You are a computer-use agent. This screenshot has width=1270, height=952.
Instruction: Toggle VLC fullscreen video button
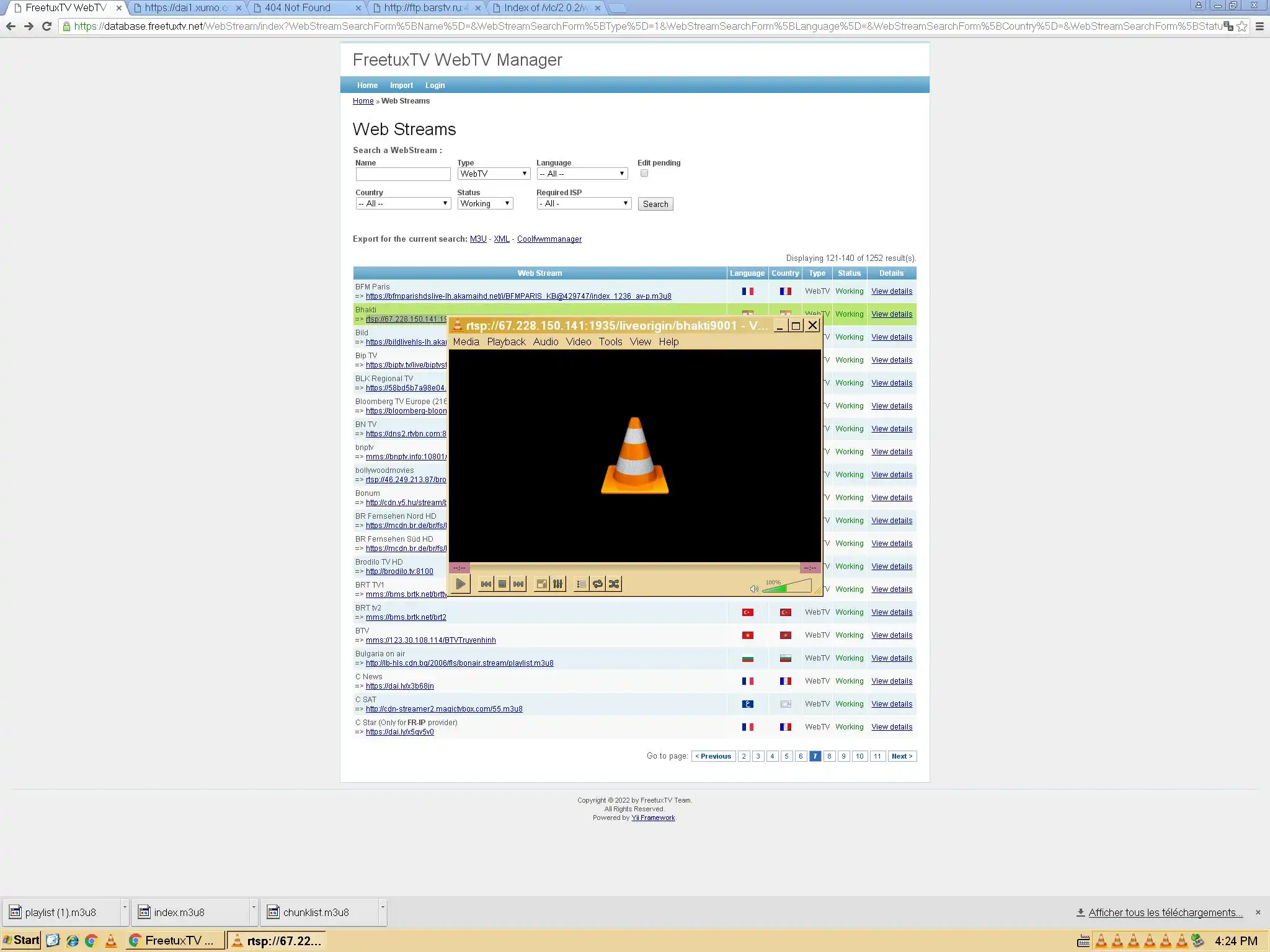[541, 584]
